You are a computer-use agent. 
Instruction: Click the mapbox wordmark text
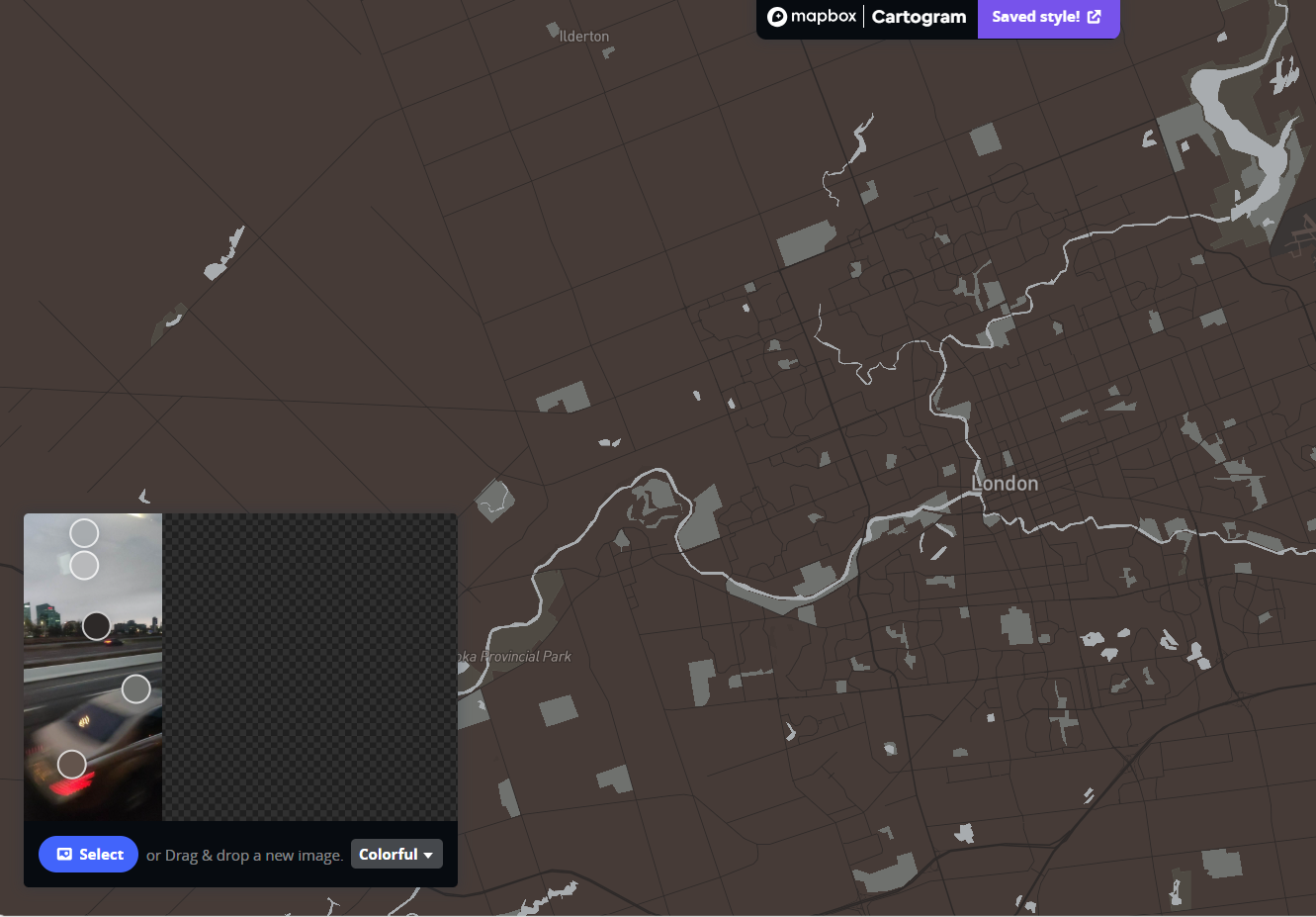point(824,17)
